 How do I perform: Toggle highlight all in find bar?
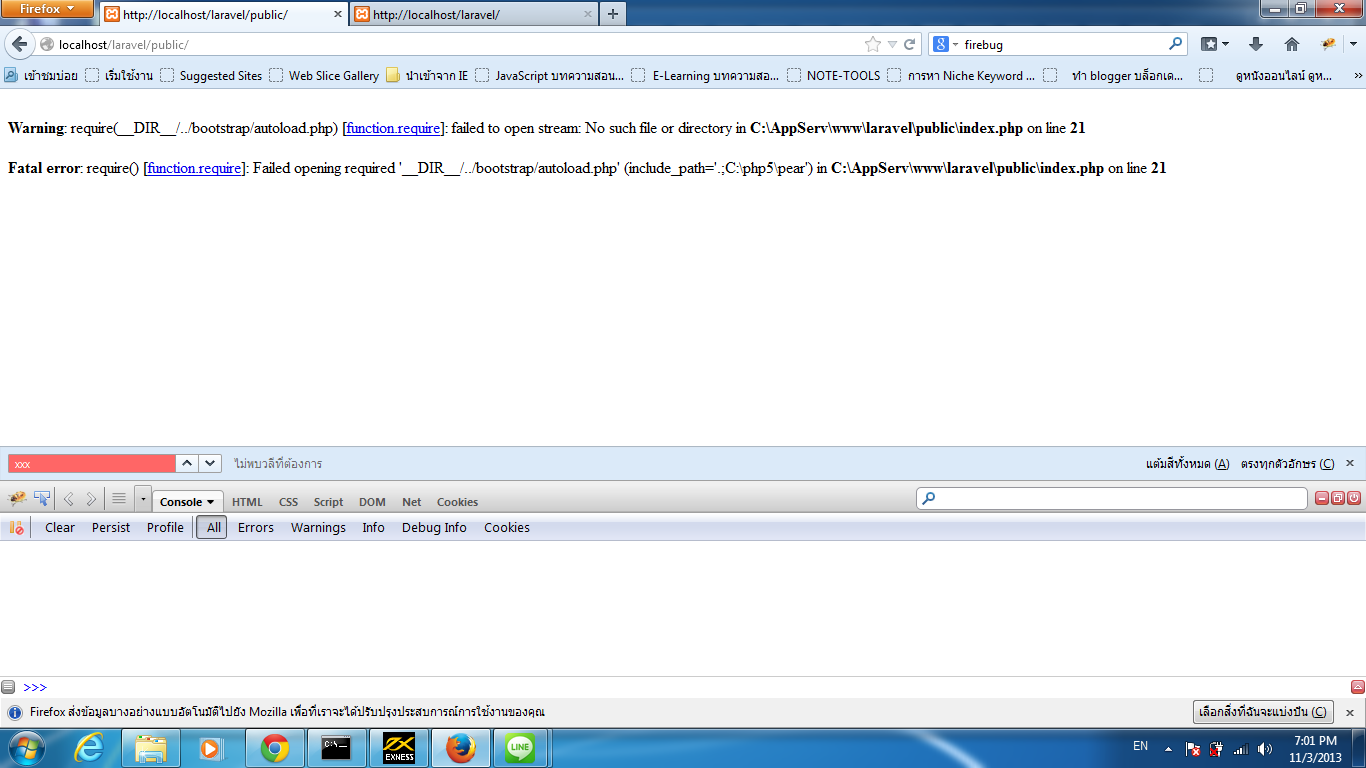[1188, 464]
